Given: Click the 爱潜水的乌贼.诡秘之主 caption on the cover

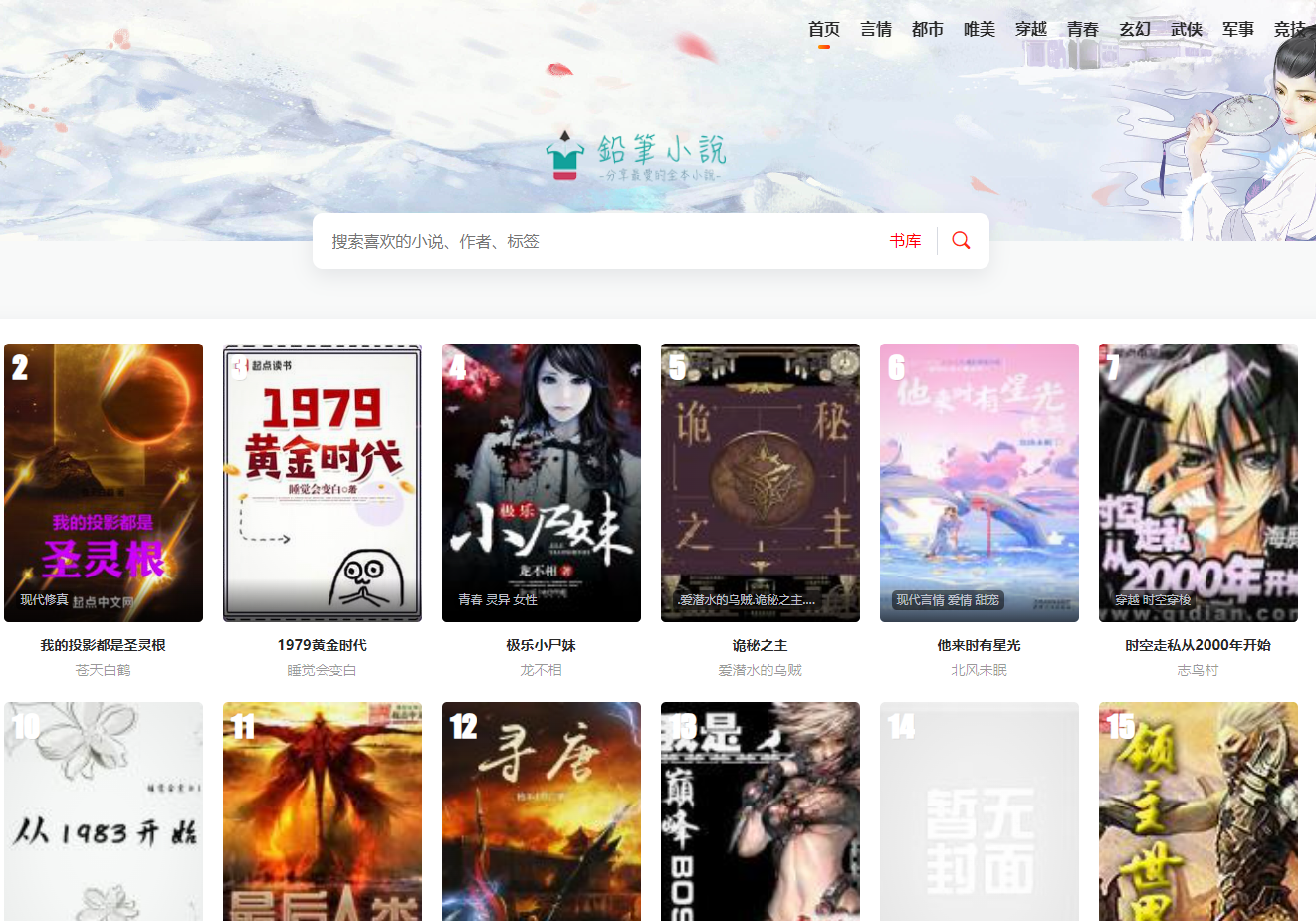Looking at the screenshot, I should click(747, 600).
